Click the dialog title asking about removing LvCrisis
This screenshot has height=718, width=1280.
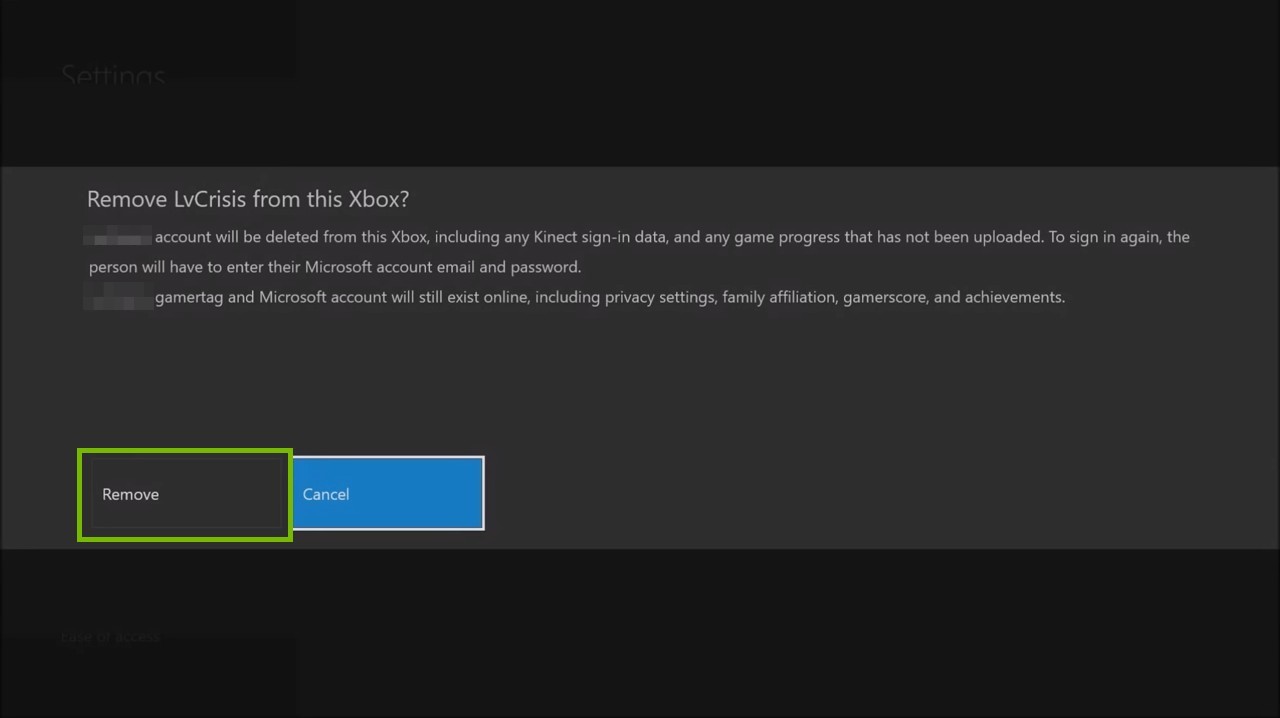(x=248, y=199)
